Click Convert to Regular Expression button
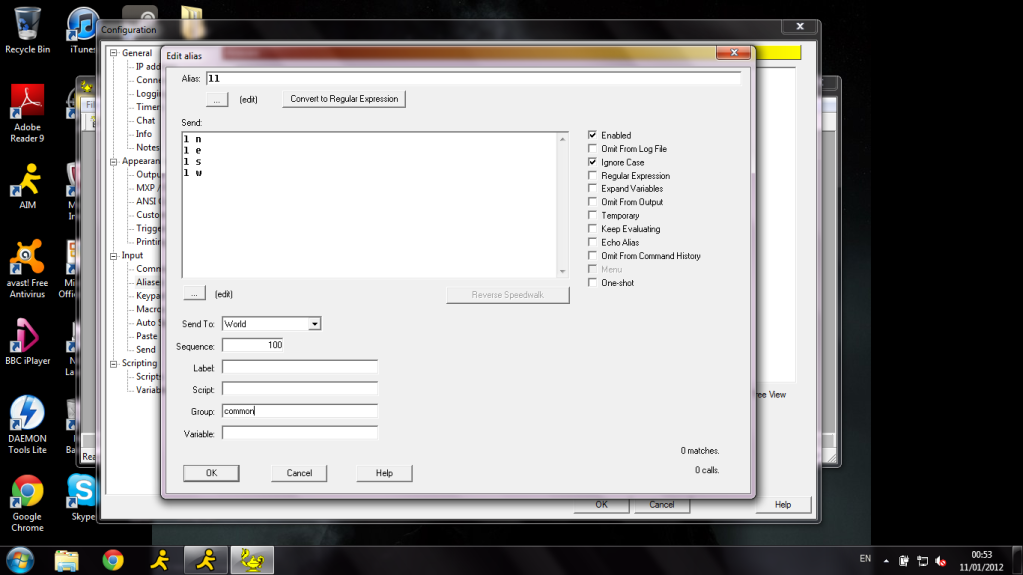The width and height of the screenshot is (1023, 575). [344, 99]
